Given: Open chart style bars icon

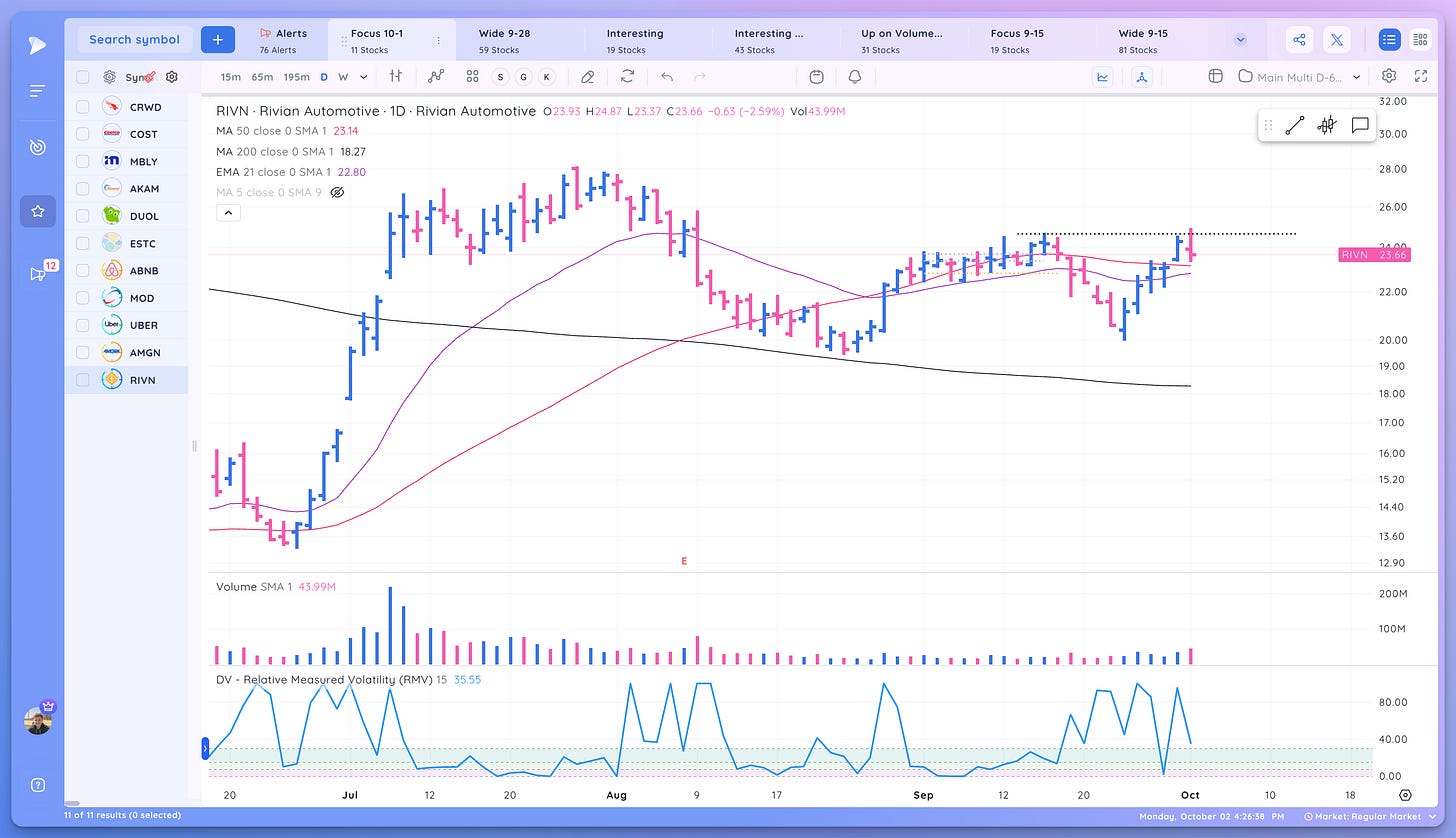Looking at the screenshot, I should 396,76.
